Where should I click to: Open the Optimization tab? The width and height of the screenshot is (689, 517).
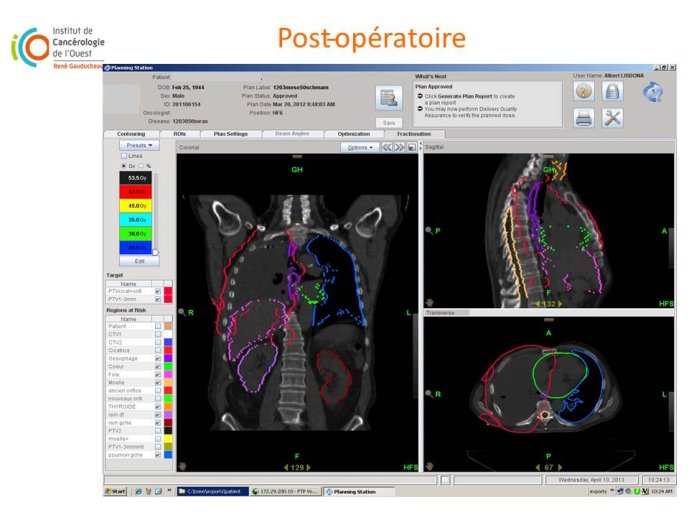354,134
